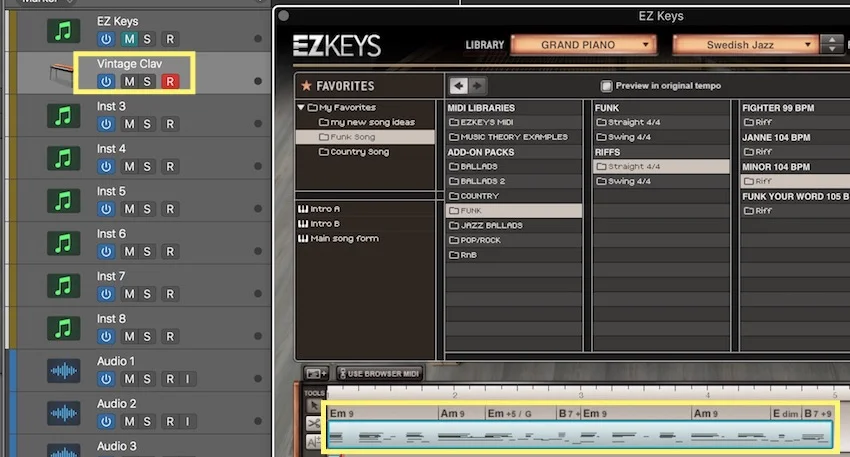Mute the Inst 3 track
The height and width of the screenshot is (457, 850).
pos(129,124)
